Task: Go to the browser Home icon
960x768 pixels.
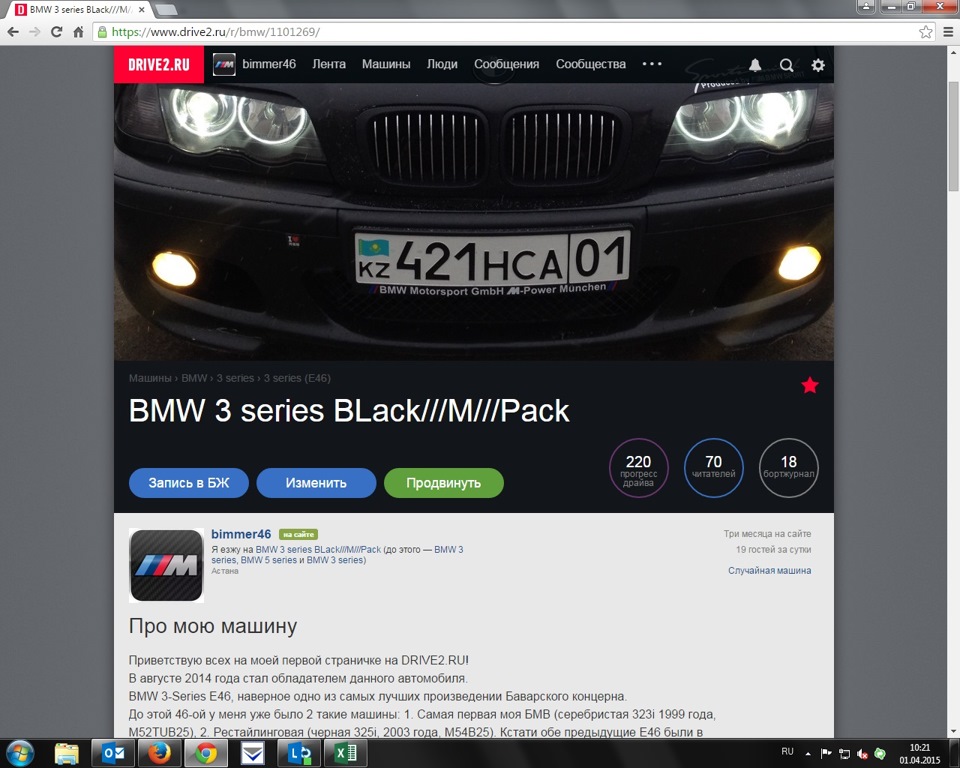Action: coord(78,32)
